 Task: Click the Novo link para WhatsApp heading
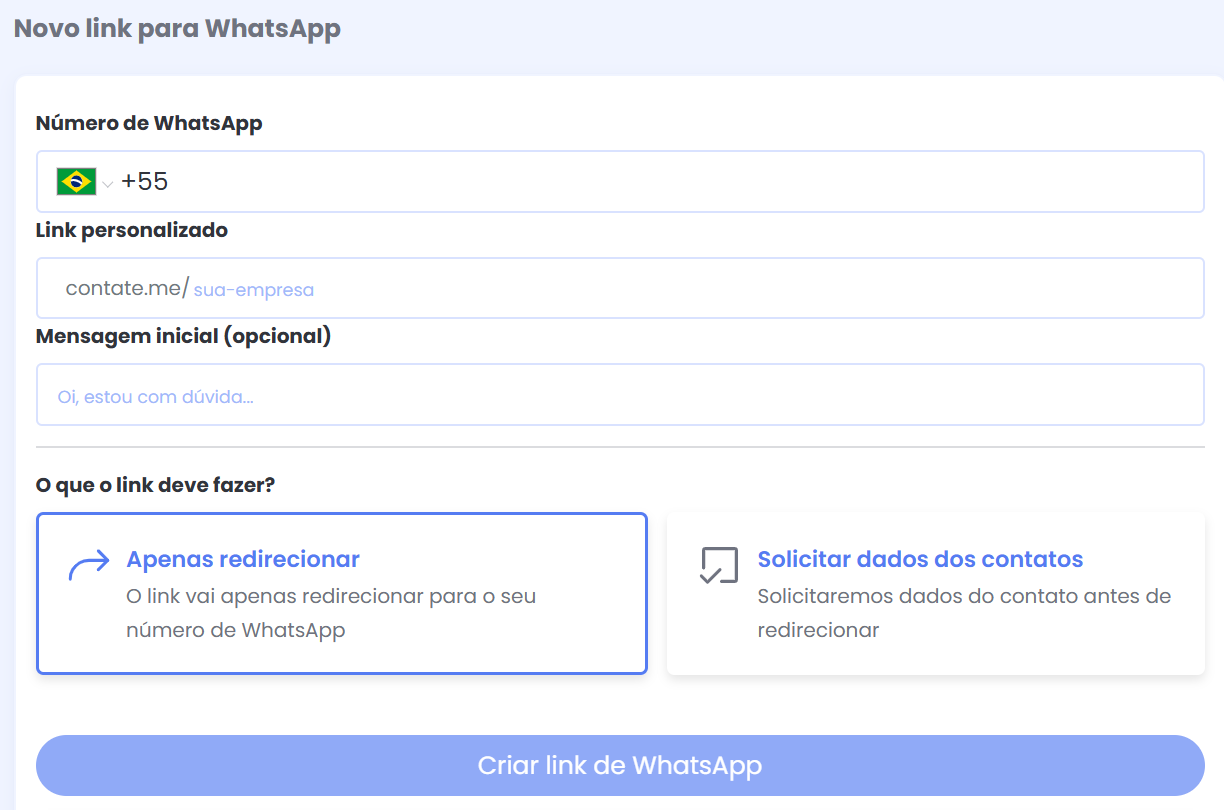pos(177,29)
